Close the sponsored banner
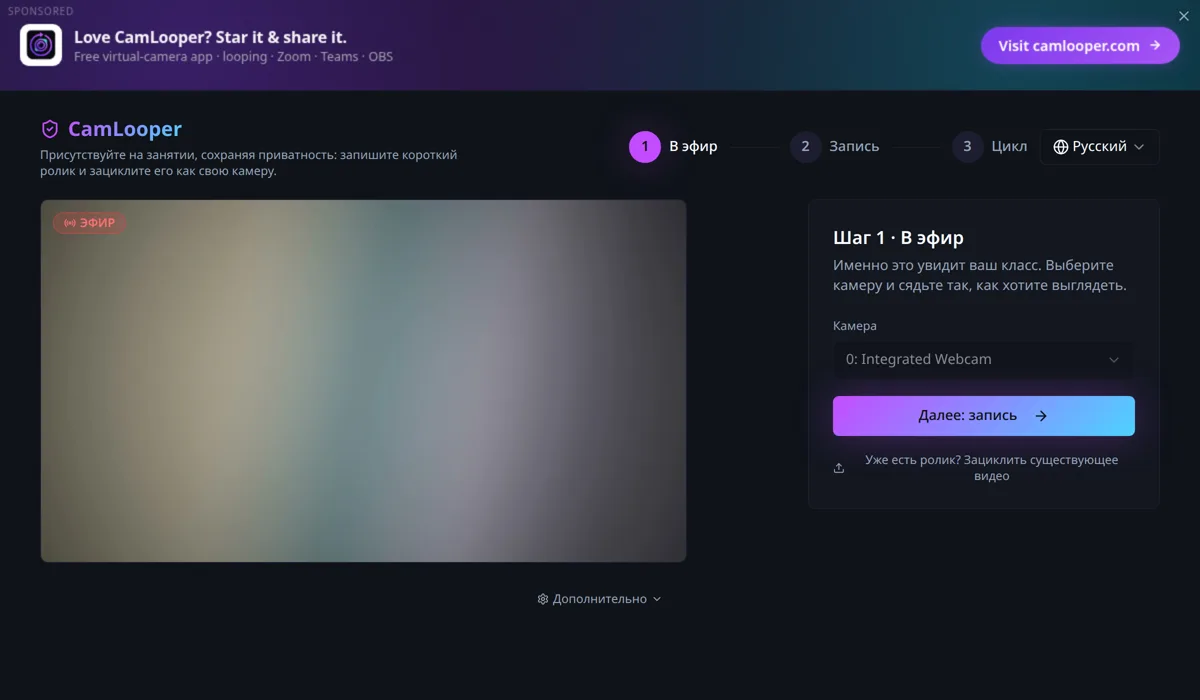 coord(1184,16)
